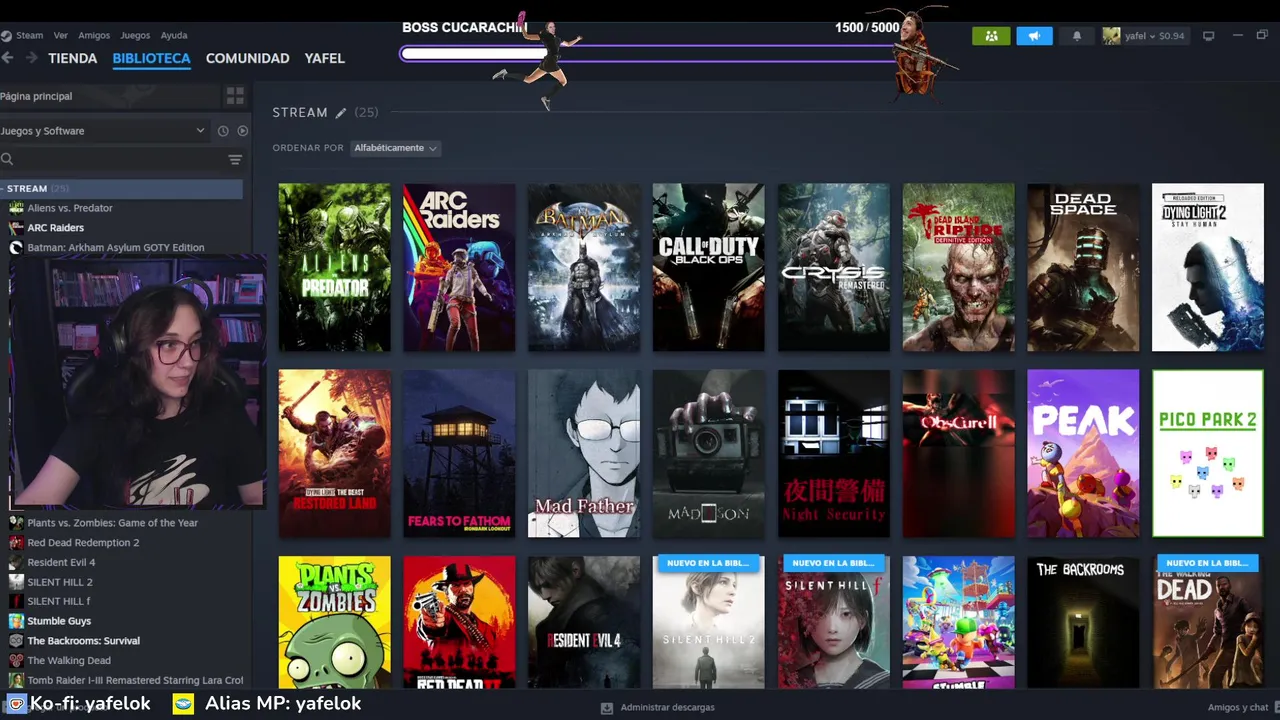The width and height of the screenshot is (1280, 720).
Task: Open Aliens vs Predator cover
Action: click(x=335, y=267)
